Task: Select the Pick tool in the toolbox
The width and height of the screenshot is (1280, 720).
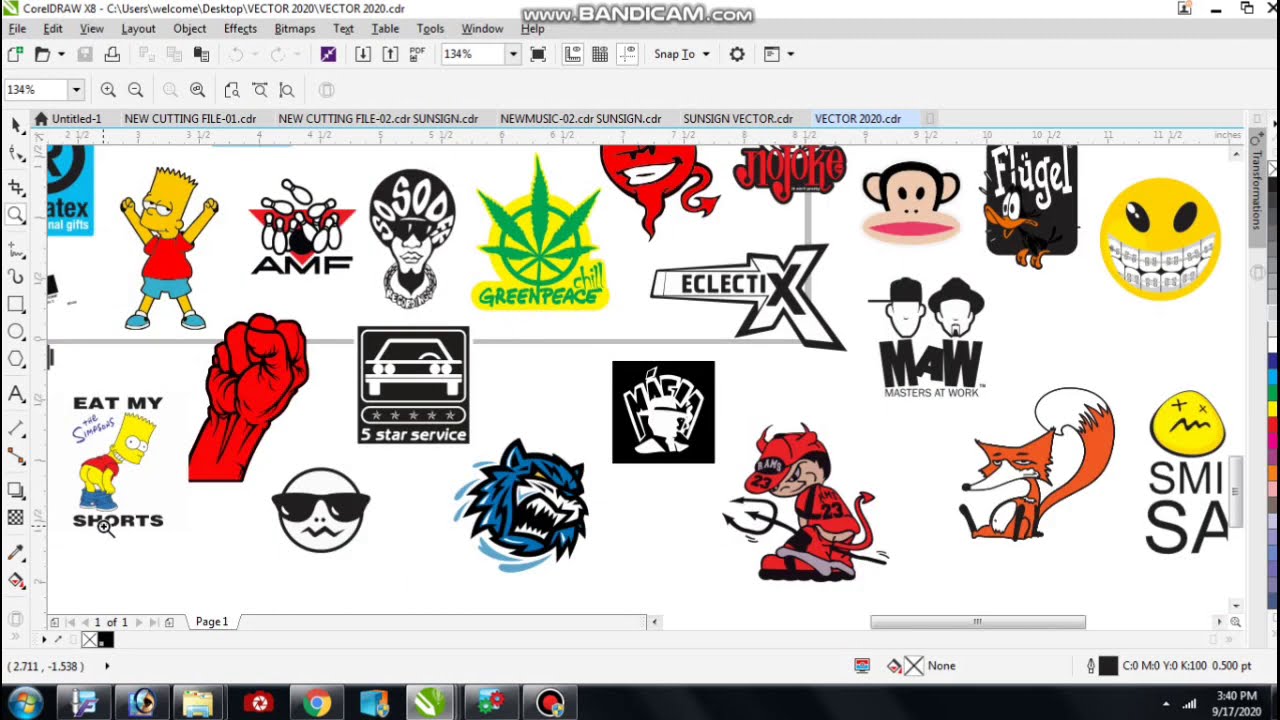Action: [x=16, y=125]
